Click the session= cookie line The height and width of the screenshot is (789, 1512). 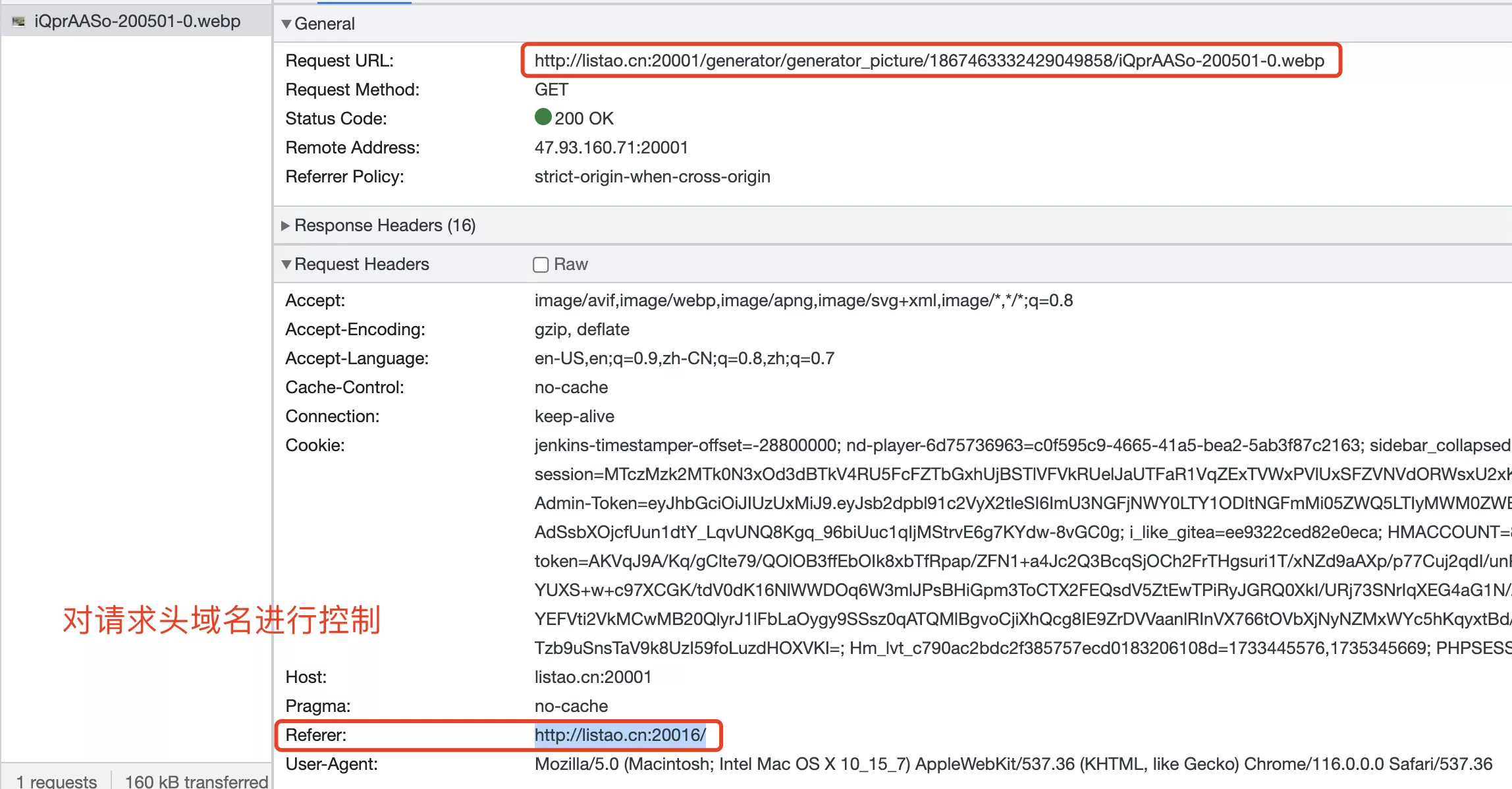coord(1023,474)
